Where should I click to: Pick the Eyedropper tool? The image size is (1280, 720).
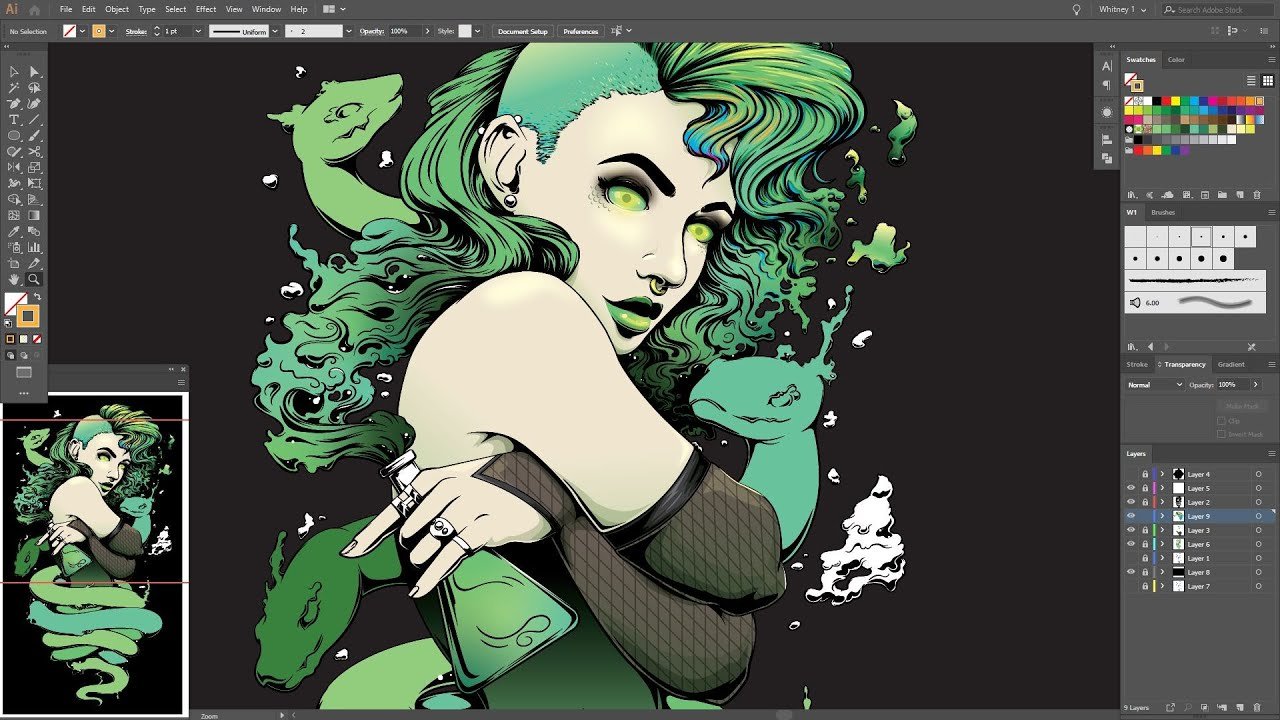(x=14, y=231)
